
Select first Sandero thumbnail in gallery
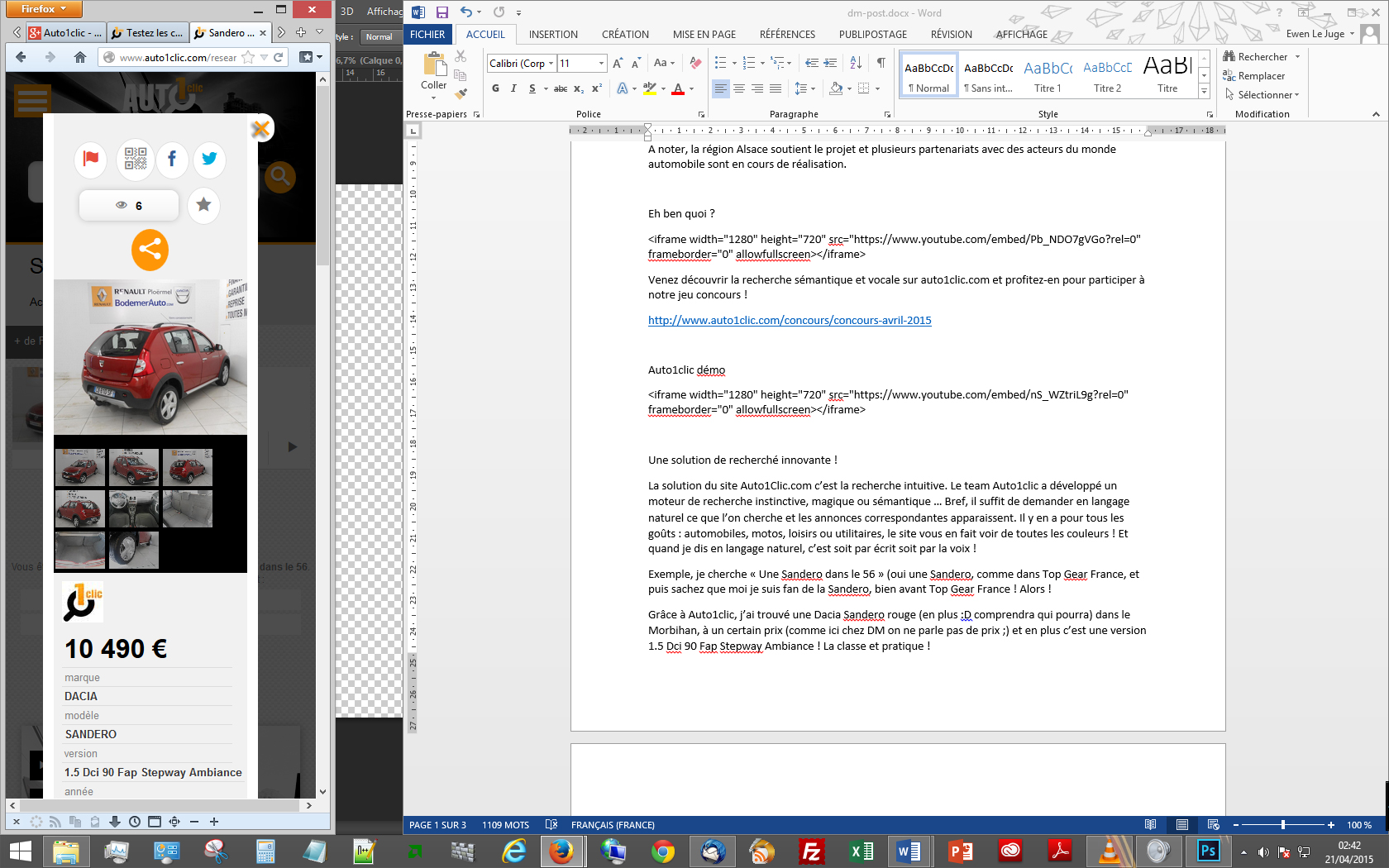pos(80,468)
